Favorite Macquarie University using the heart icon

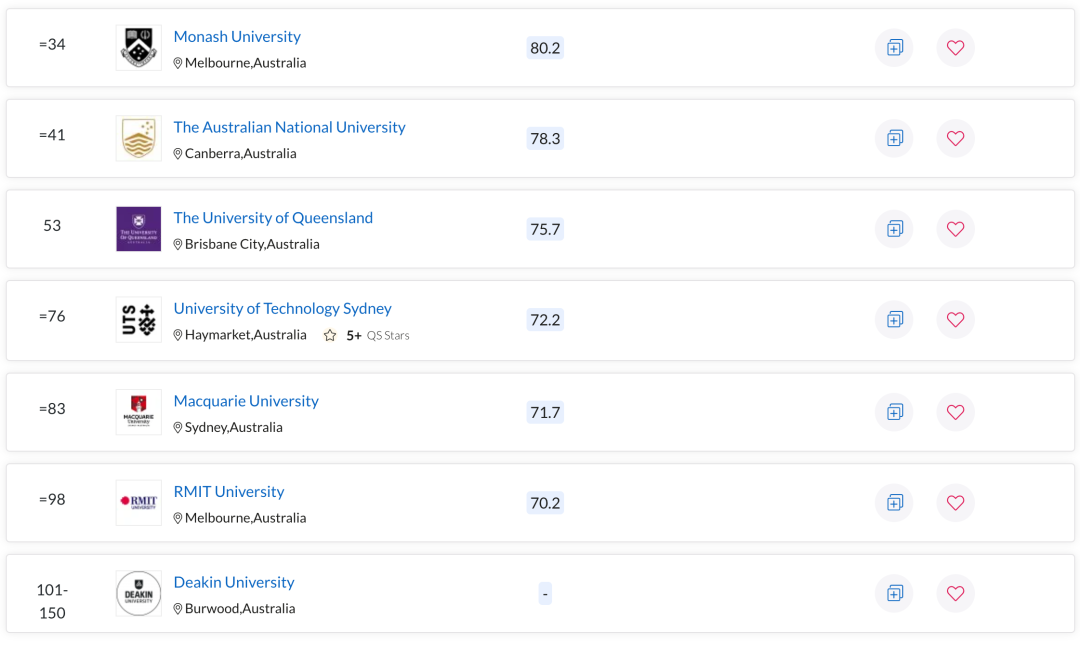click(x=955, y=412)
